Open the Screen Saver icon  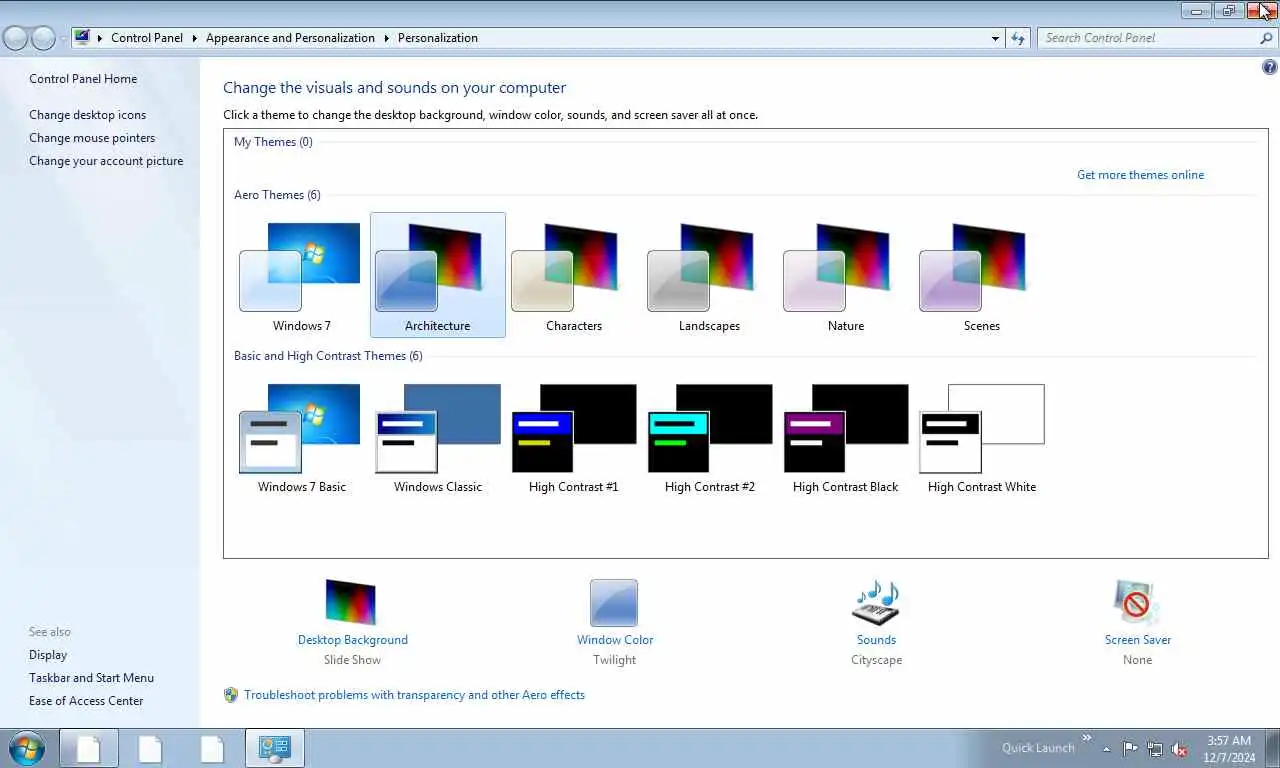pyautogui.click(x=1137, y=603)
